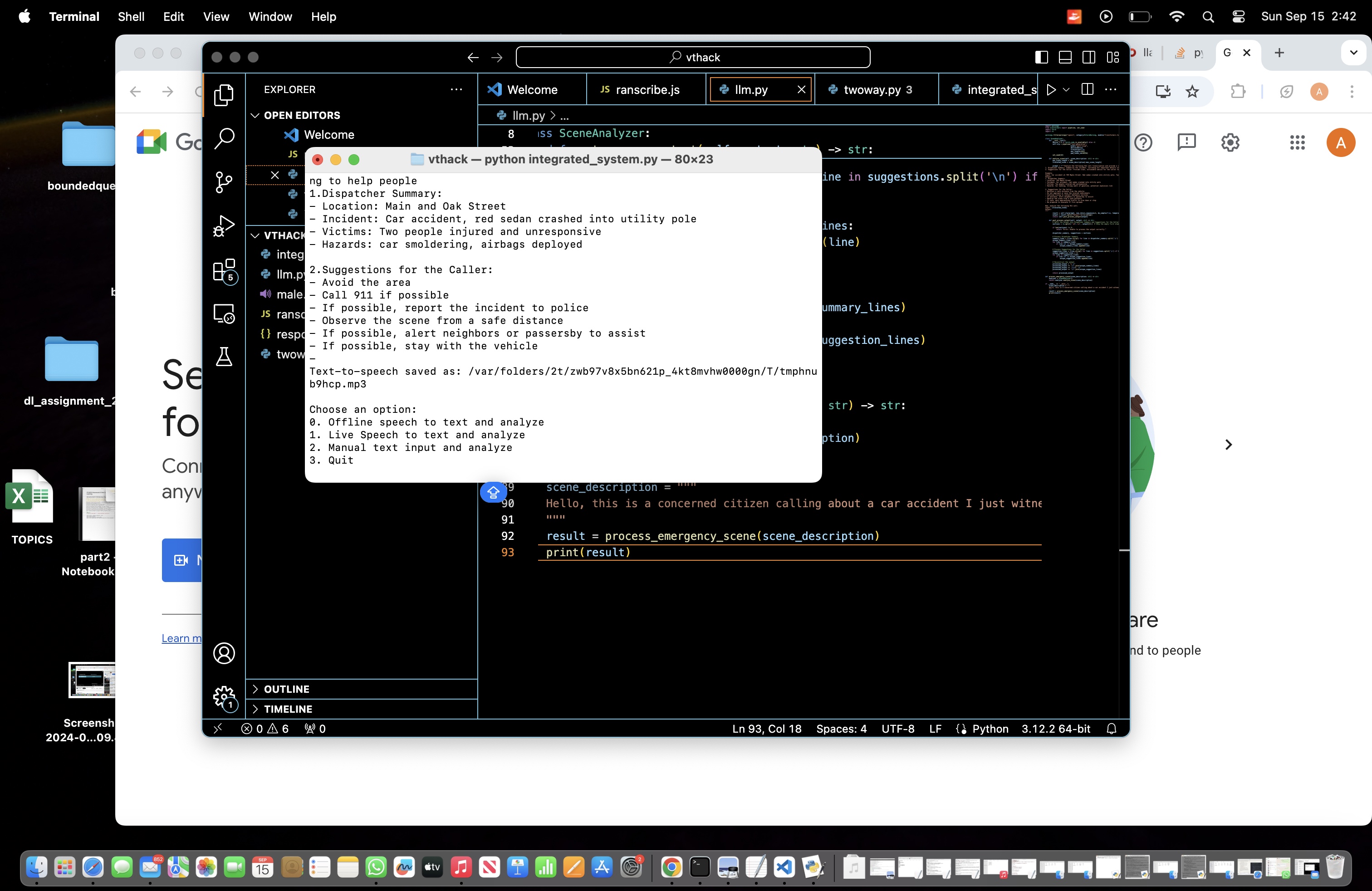Toggle the secondary side bar button

click(1088, 57)
